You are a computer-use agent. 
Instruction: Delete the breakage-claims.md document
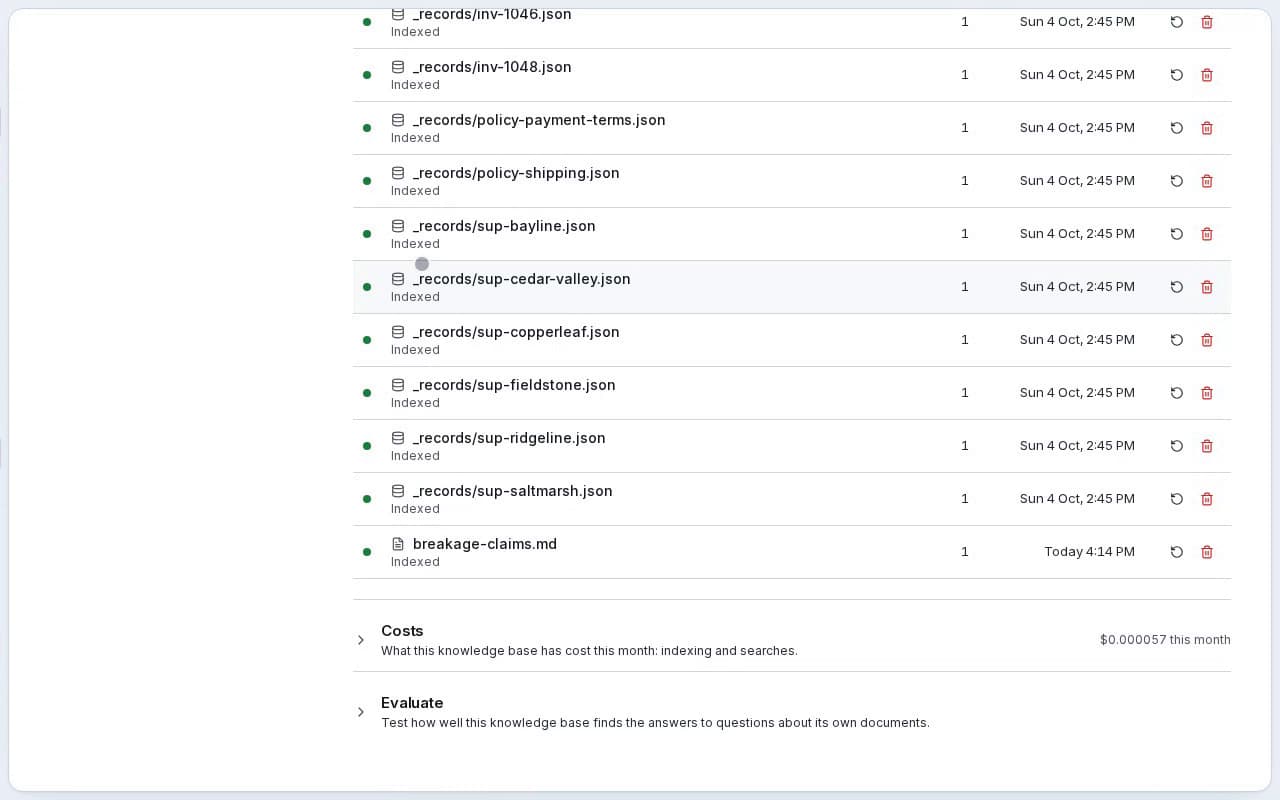coord(1207,552)
